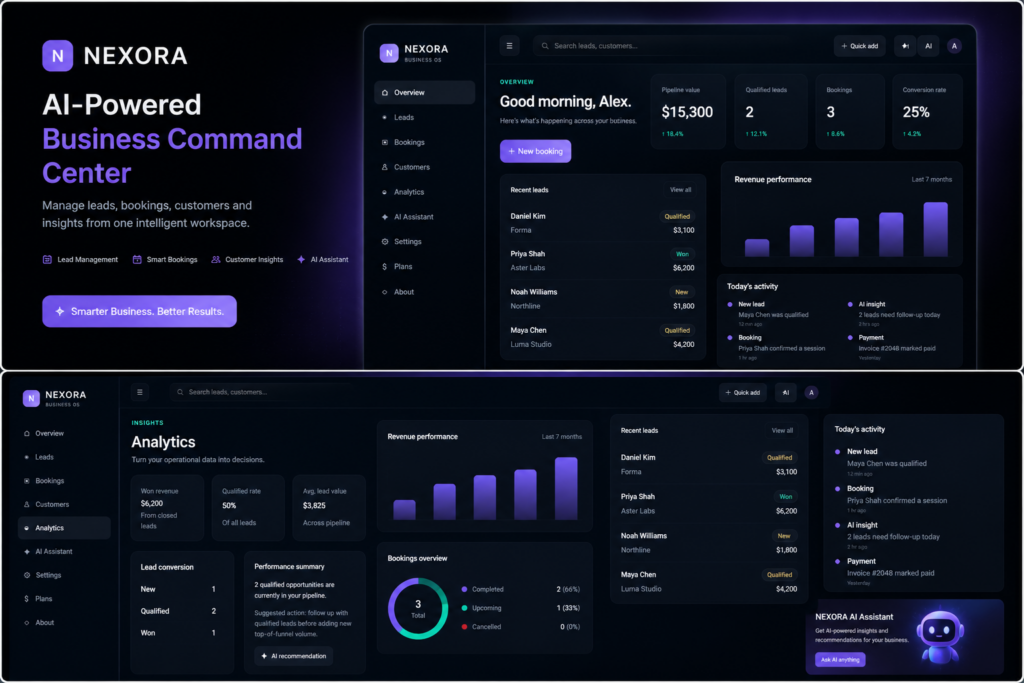Image resolution: width=1024 pixels, height=683 pixels.
Task: Click the AI Assistant sparkle icon in hero
Action: pos(301,259)
